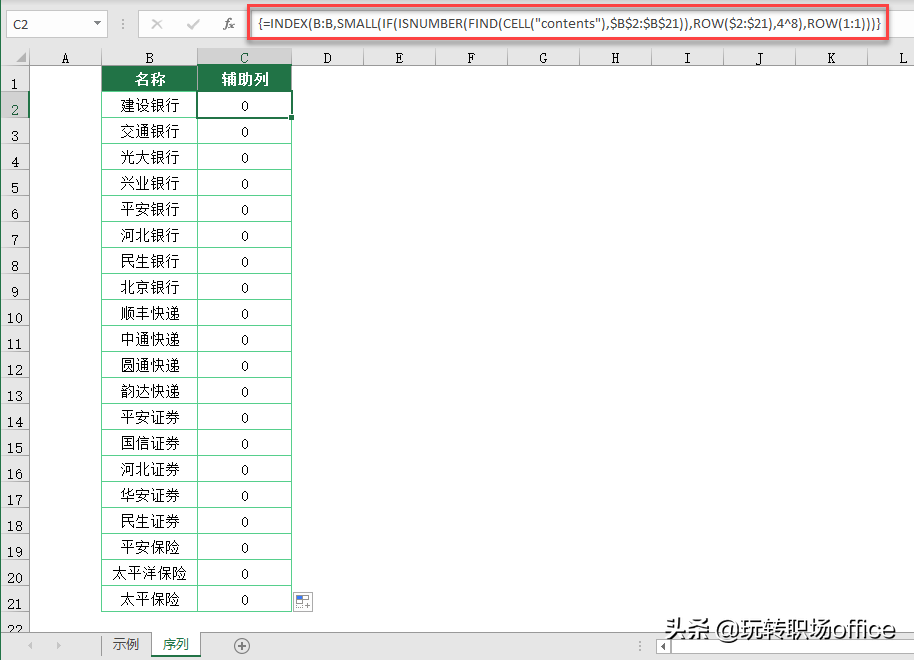Click cell containing 国信证券
Screen dimensions: 914x660
(150, 443)
